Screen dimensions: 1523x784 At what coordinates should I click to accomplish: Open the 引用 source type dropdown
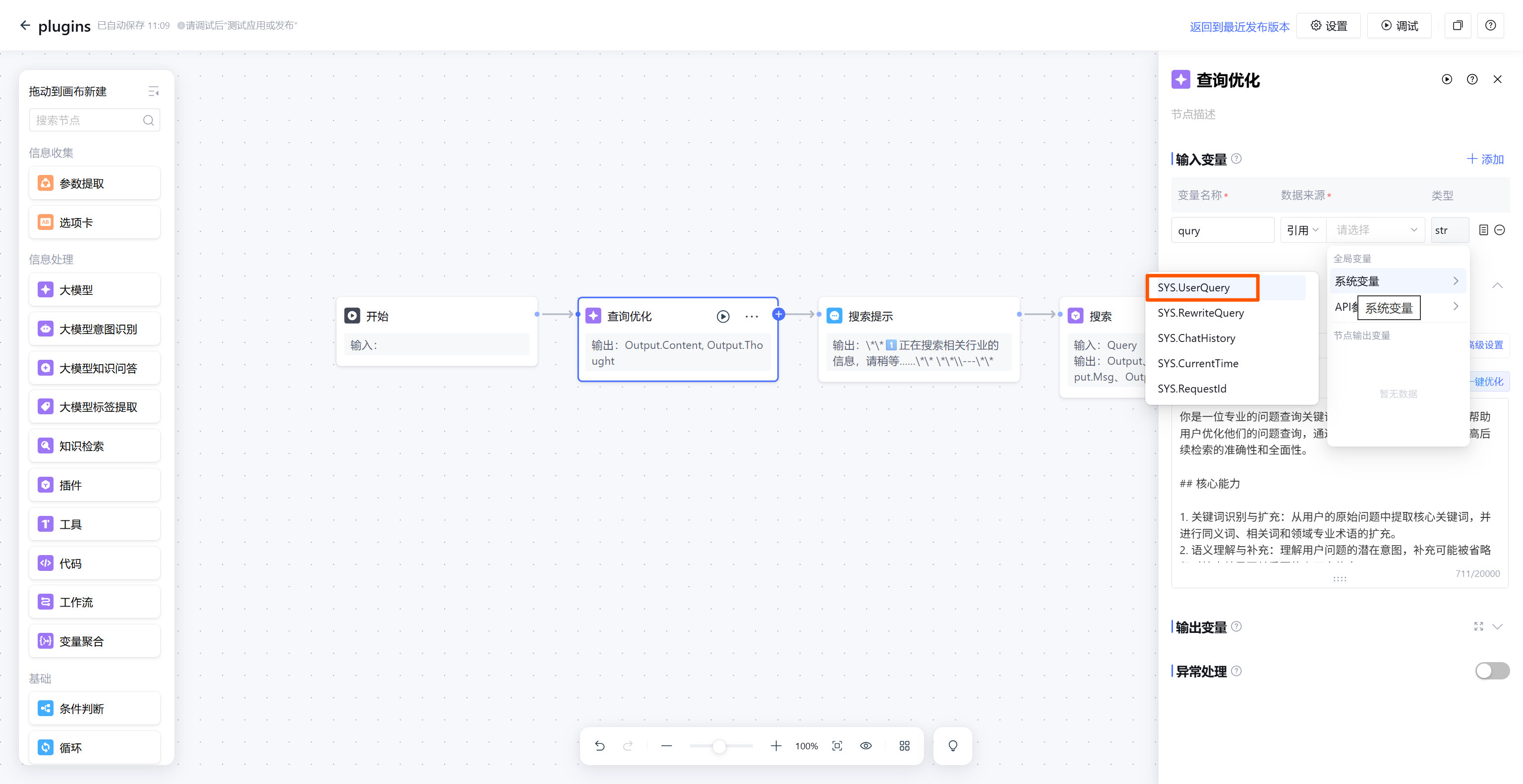pos(1302,230)
